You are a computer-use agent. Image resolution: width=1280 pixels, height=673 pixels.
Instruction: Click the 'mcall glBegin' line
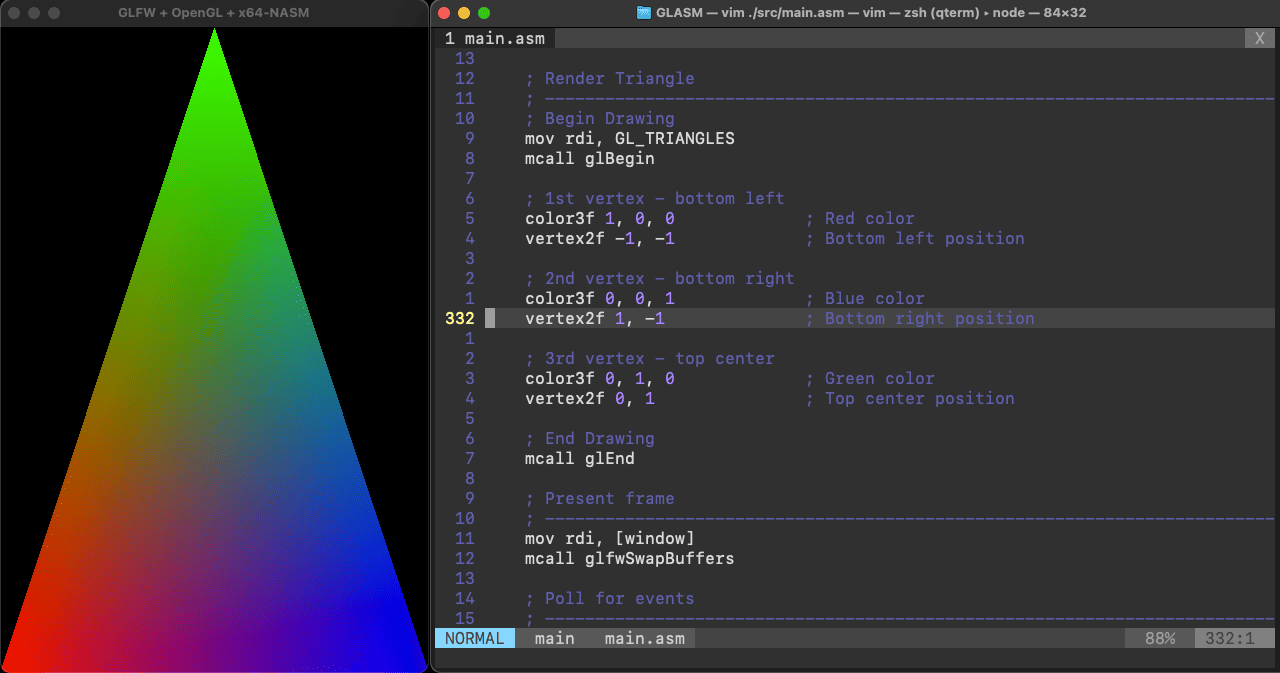pos(590,159)
